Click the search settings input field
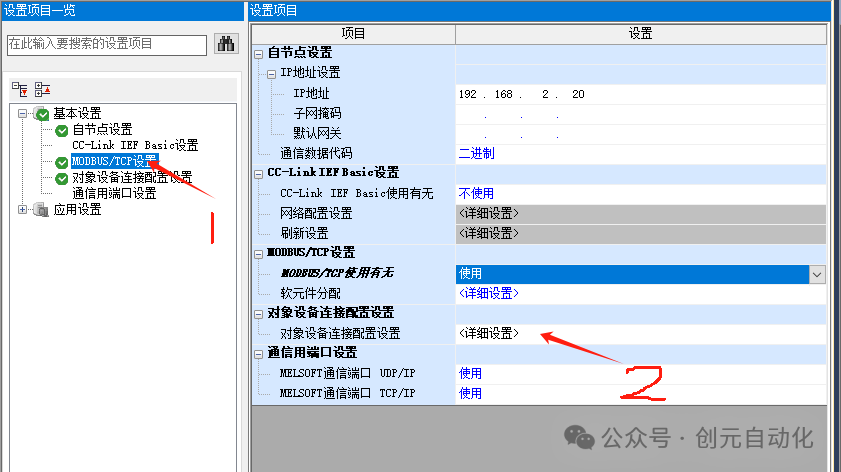This screenshot has height=472, width=841. [107, 45]
